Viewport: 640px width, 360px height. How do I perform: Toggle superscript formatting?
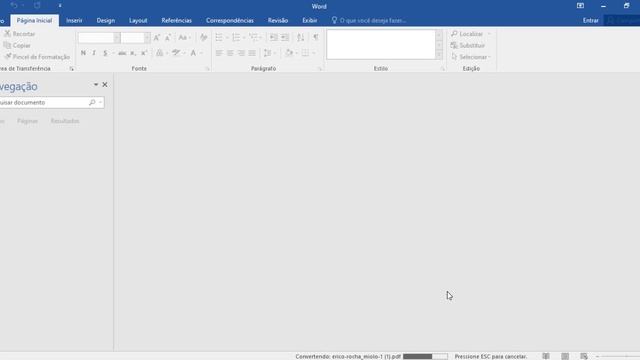[x=144, y=53]
